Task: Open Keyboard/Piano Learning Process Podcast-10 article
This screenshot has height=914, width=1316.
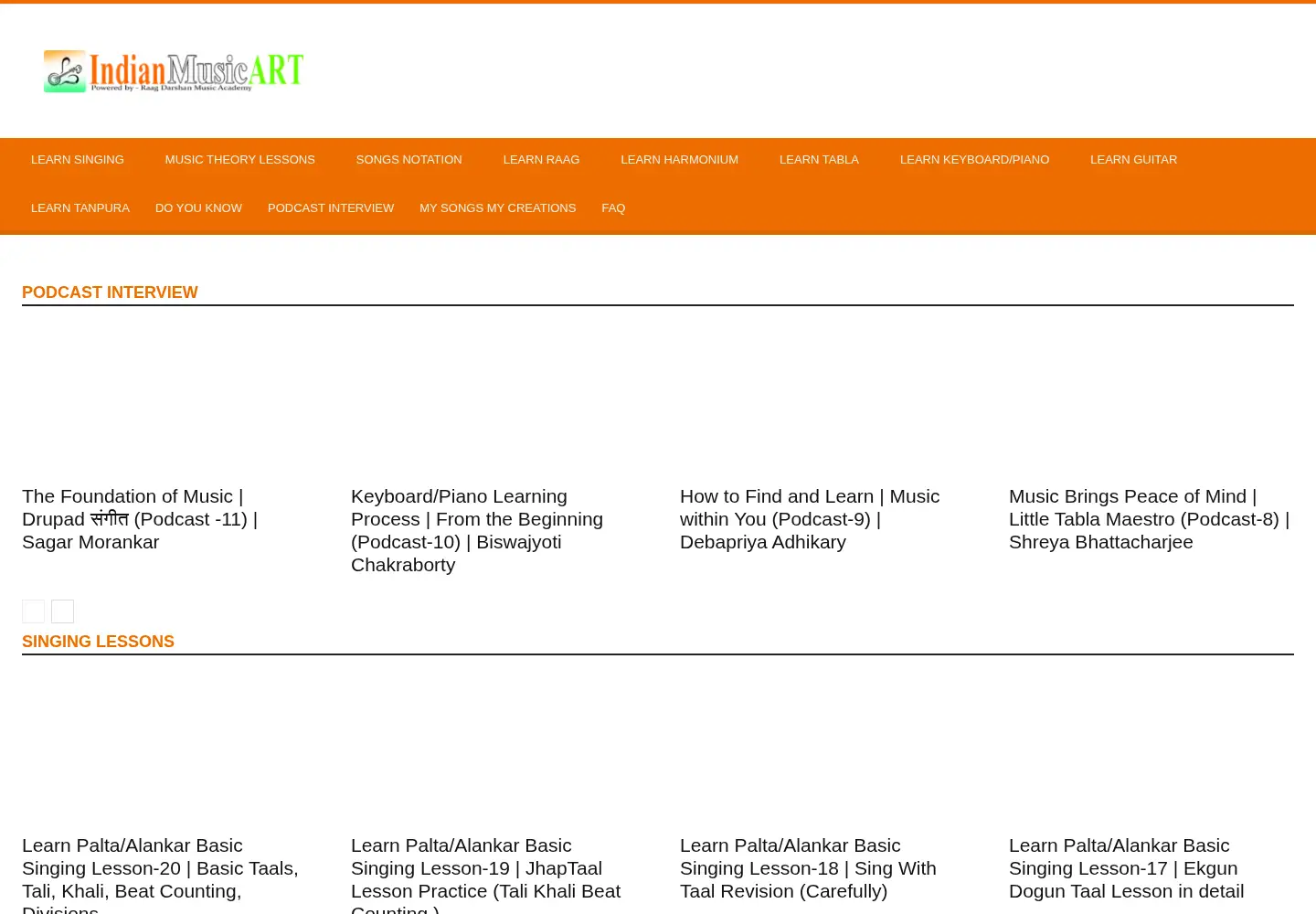Action: tap(477, 530)
